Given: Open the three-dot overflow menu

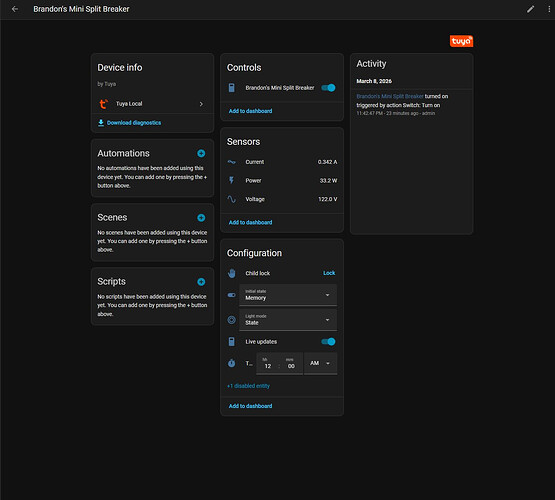Looking at the screenshot, I should coord(549,9).
